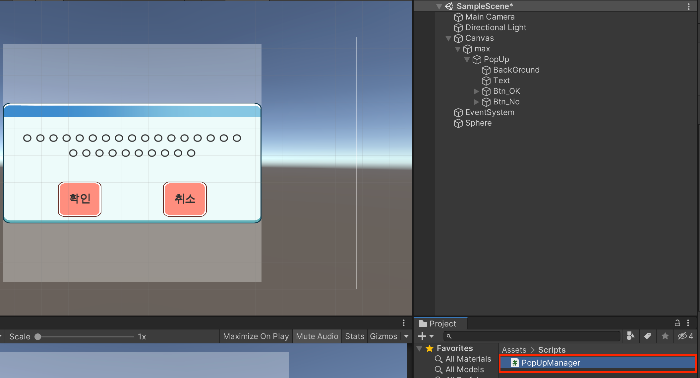Select the PopUpManager script
Image resolution: width=700 pixels, height=378 pixels.
coord(598,363)
